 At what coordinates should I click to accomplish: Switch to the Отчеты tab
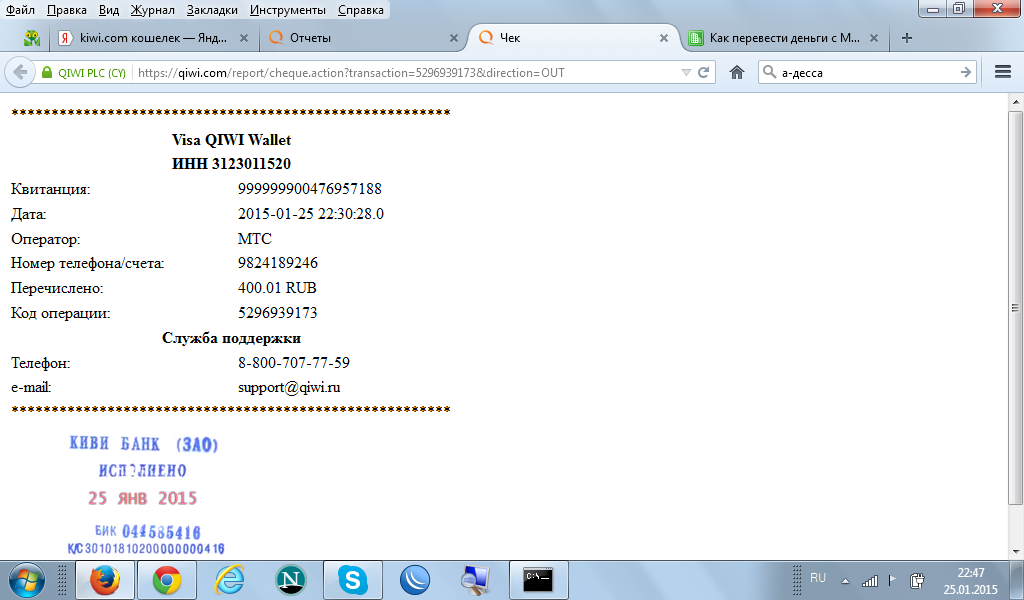click(362, 38)
